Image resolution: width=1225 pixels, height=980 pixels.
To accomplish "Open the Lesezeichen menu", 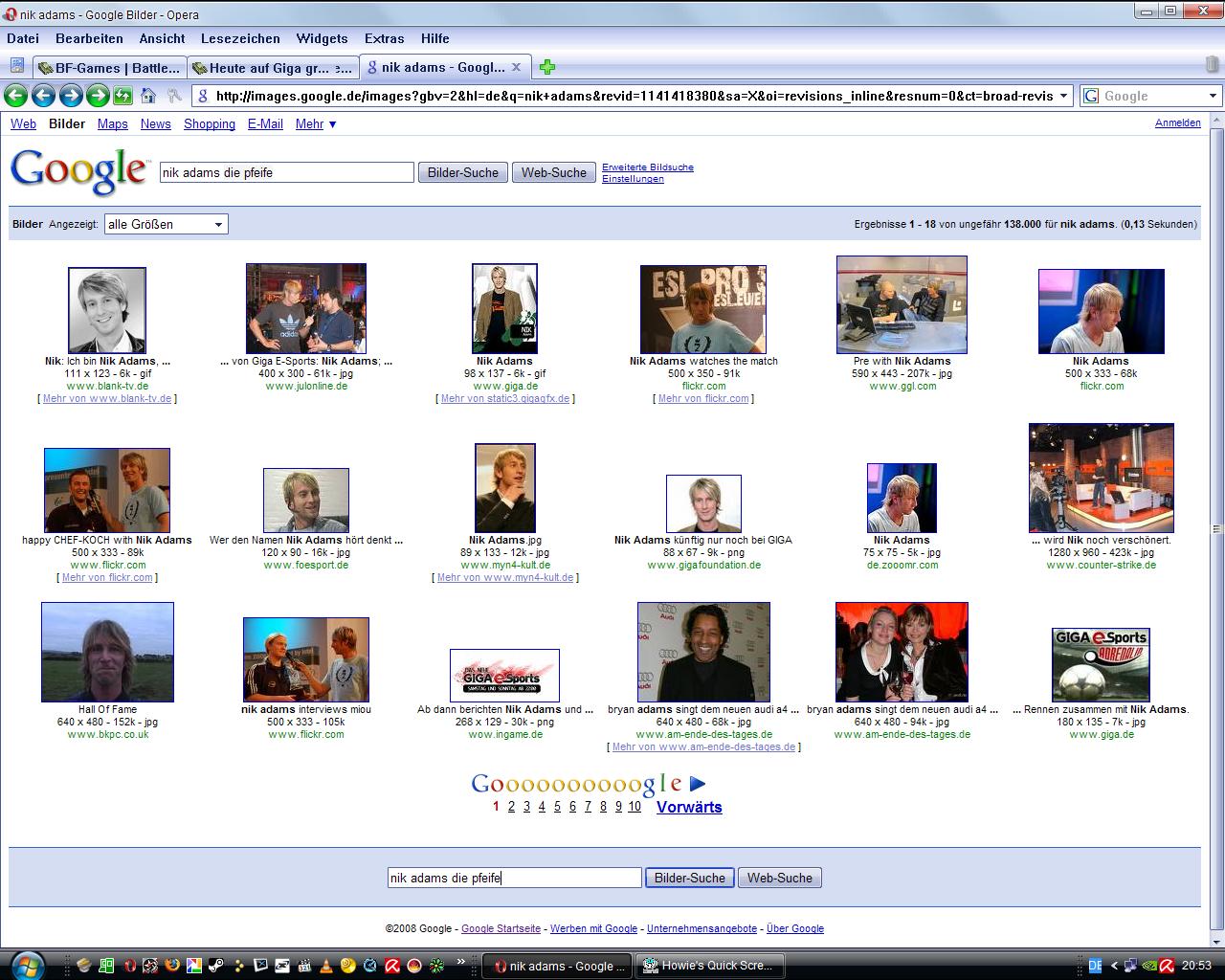I will pyautogui.click(x=240, y=38).
